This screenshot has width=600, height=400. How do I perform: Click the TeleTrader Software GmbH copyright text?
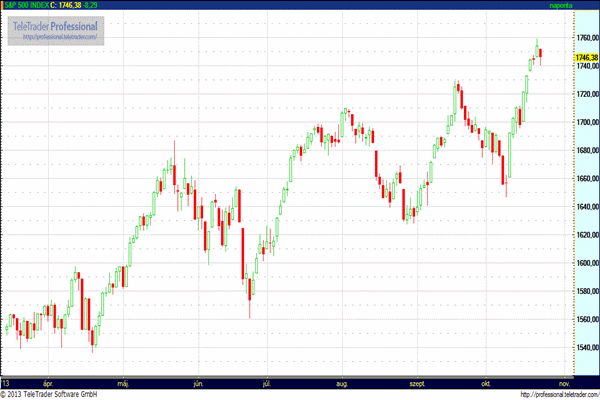(x=57, y=394)
